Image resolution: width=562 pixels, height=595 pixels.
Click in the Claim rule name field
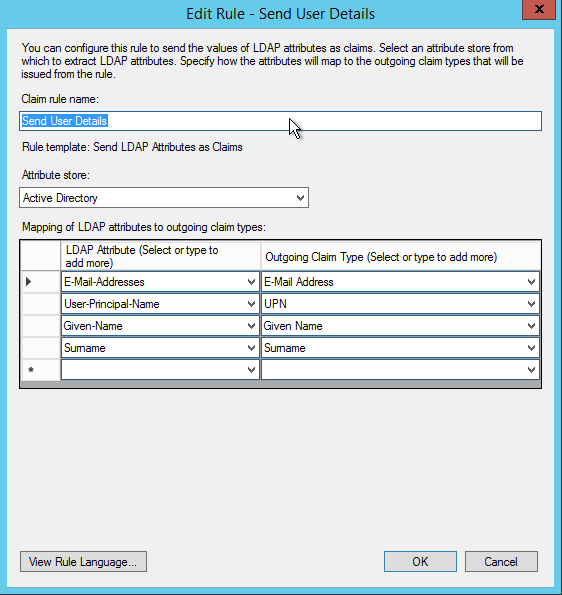click(x=280, y=121)
